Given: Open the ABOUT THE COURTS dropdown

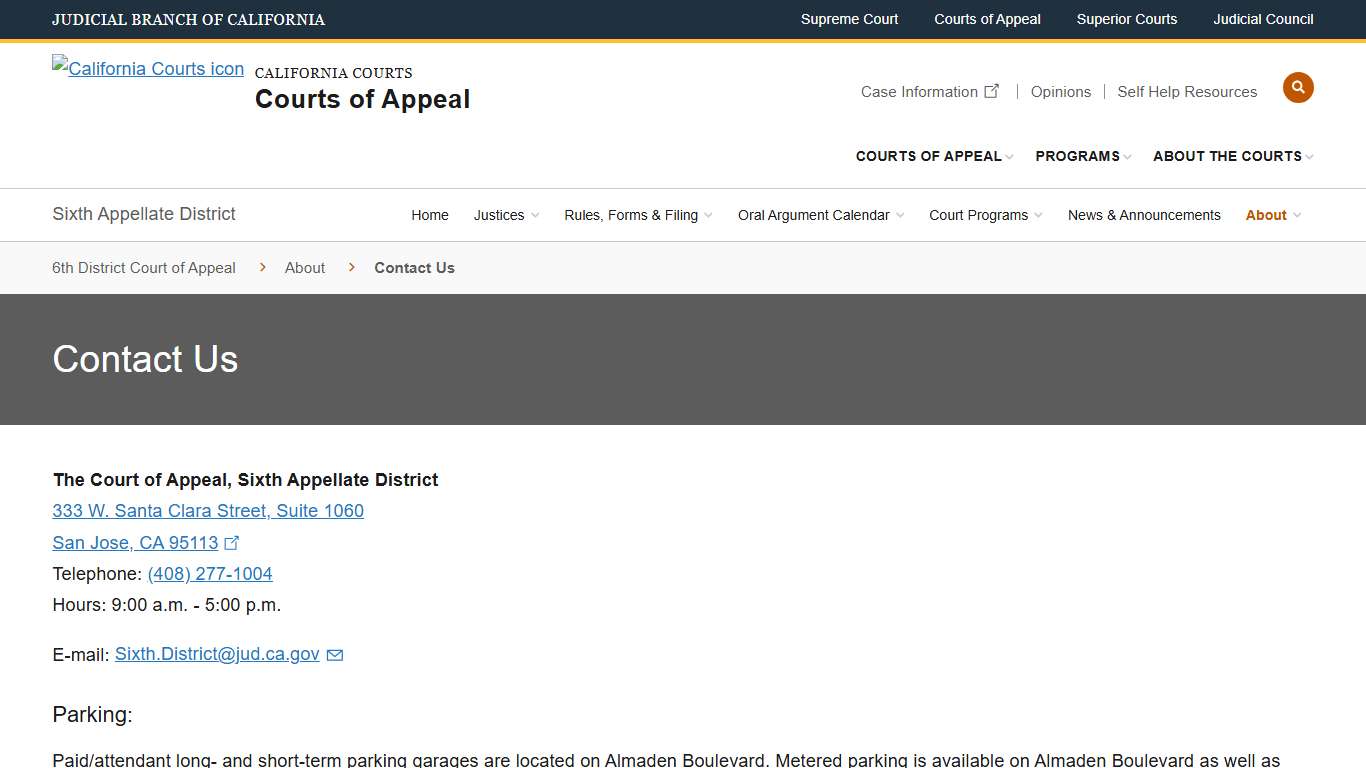Looking at the screenshot, I should click(x=1227, y=156).
